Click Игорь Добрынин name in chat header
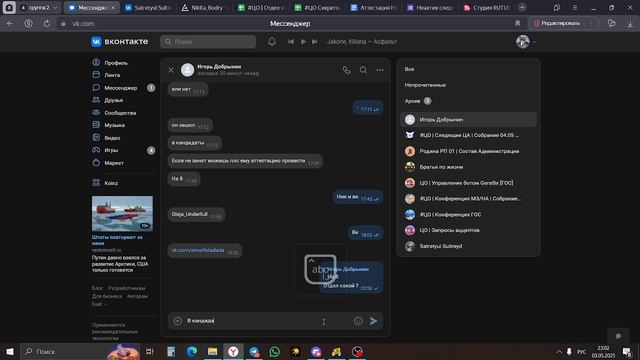 219,67
